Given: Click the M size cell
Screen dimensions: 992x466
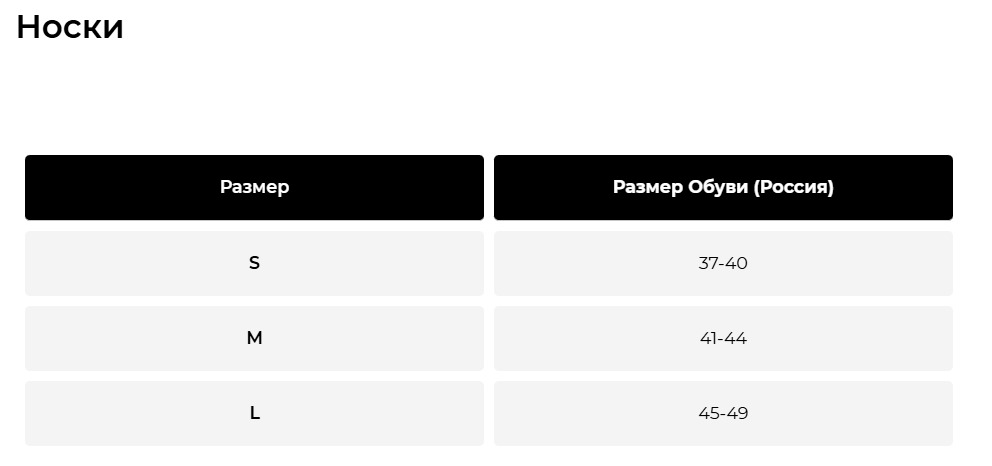Looking at the screenshot, I should coord(254,338).
